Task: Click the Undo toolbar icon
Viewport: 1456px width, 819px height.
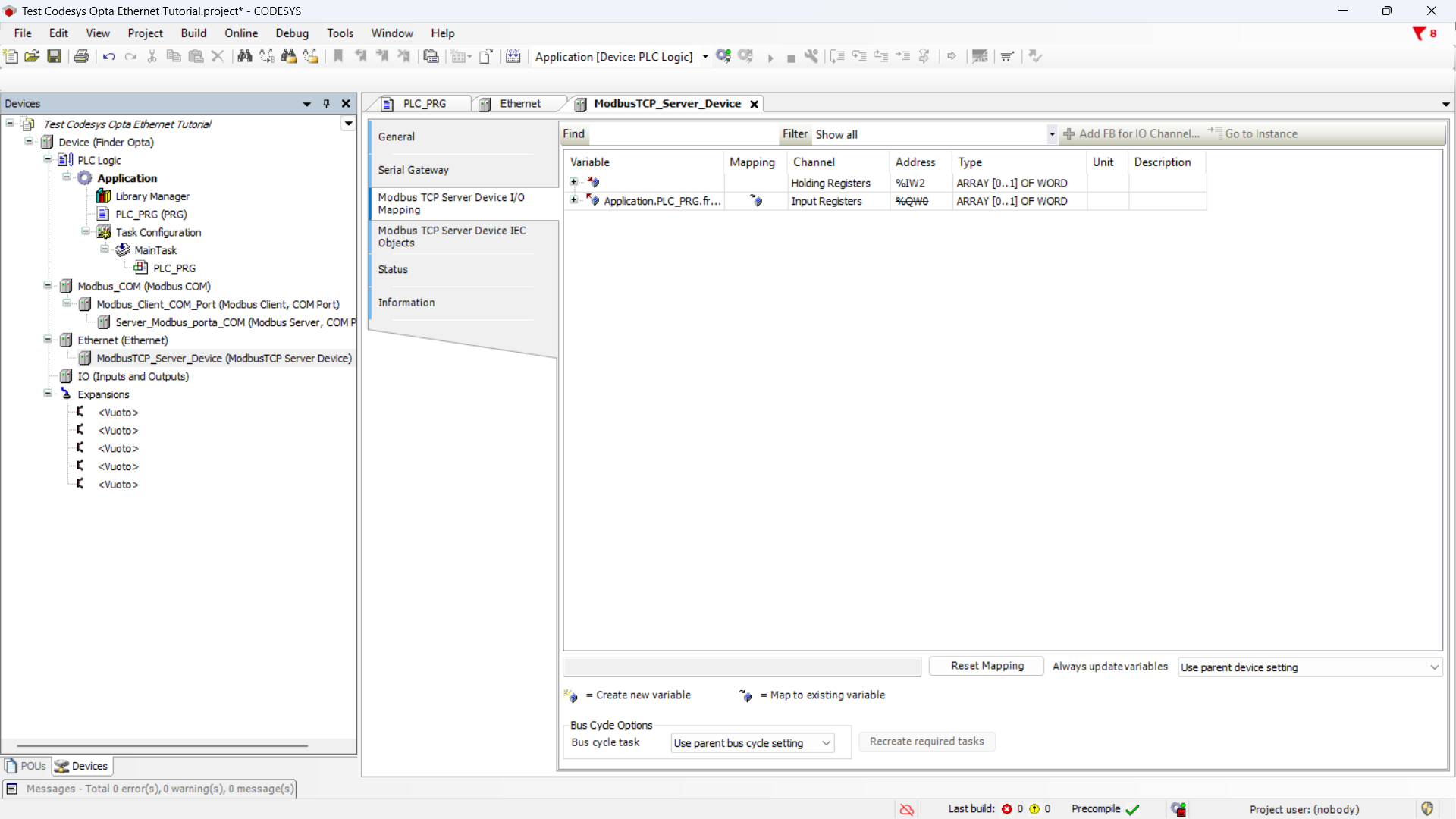Action: [x=108, y=56]
